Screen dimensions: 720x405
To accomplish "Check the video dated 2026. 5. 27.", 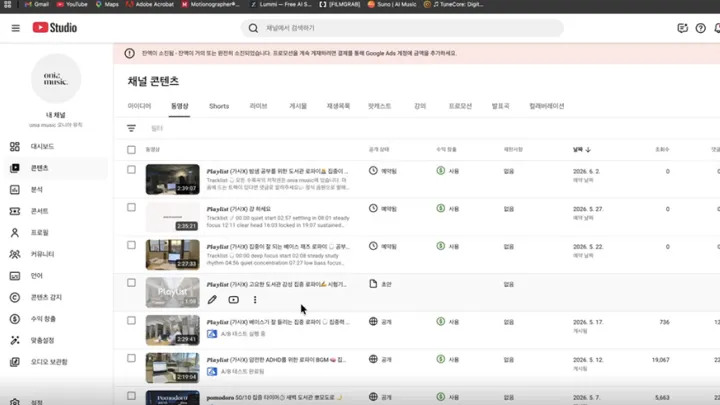I will tap(131, 208).
